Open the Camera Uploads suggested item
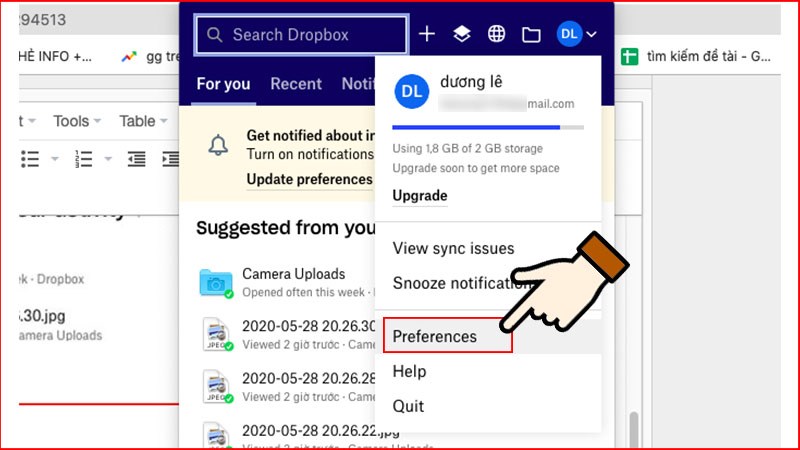This screenshot has height=450, width=800. click(287, 283)
